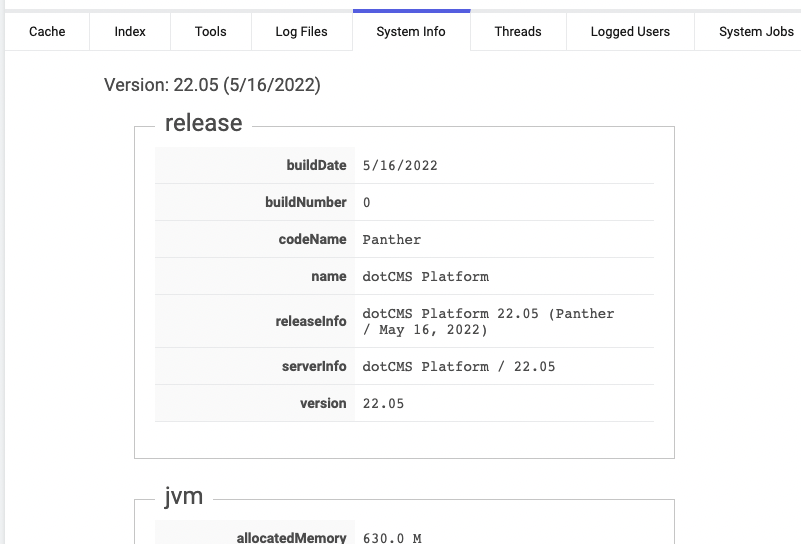
Task: Click the version row value 22.05
Action: pos(383,404)
